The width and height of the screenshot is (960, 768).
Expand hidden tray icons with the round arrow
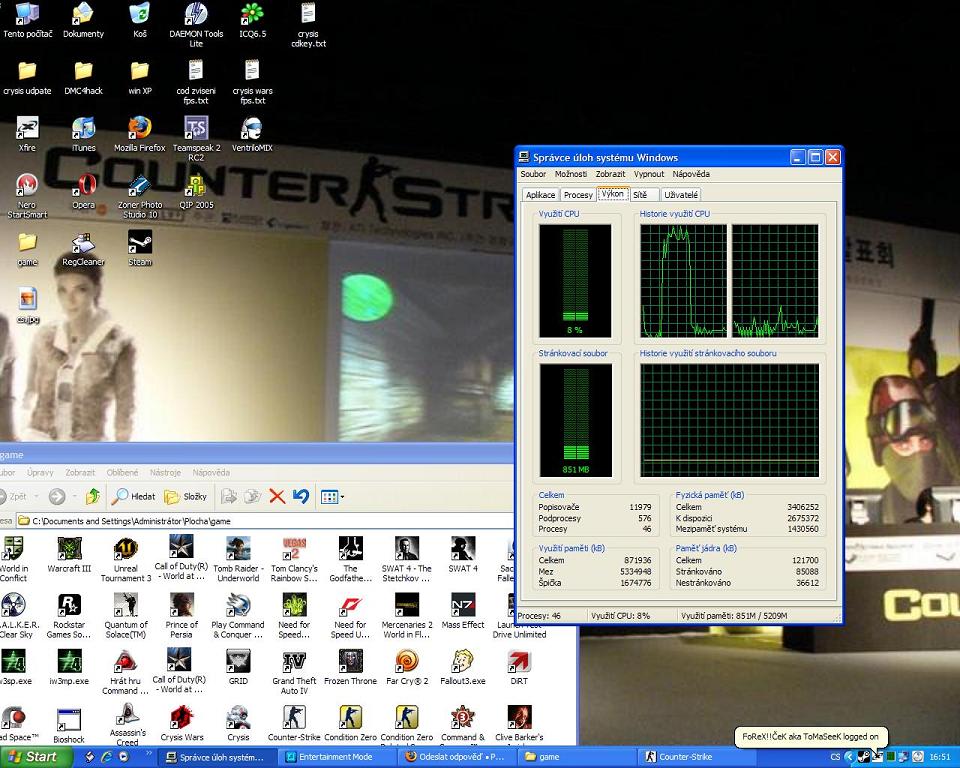tap(849, 756)
